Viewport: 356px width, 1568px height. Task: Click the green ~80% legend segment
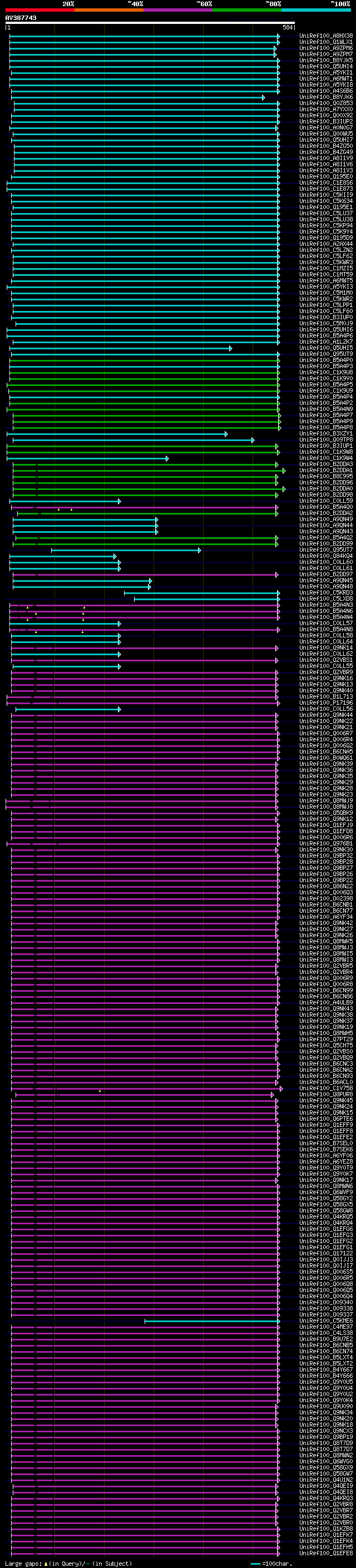(x=247, y=10)
